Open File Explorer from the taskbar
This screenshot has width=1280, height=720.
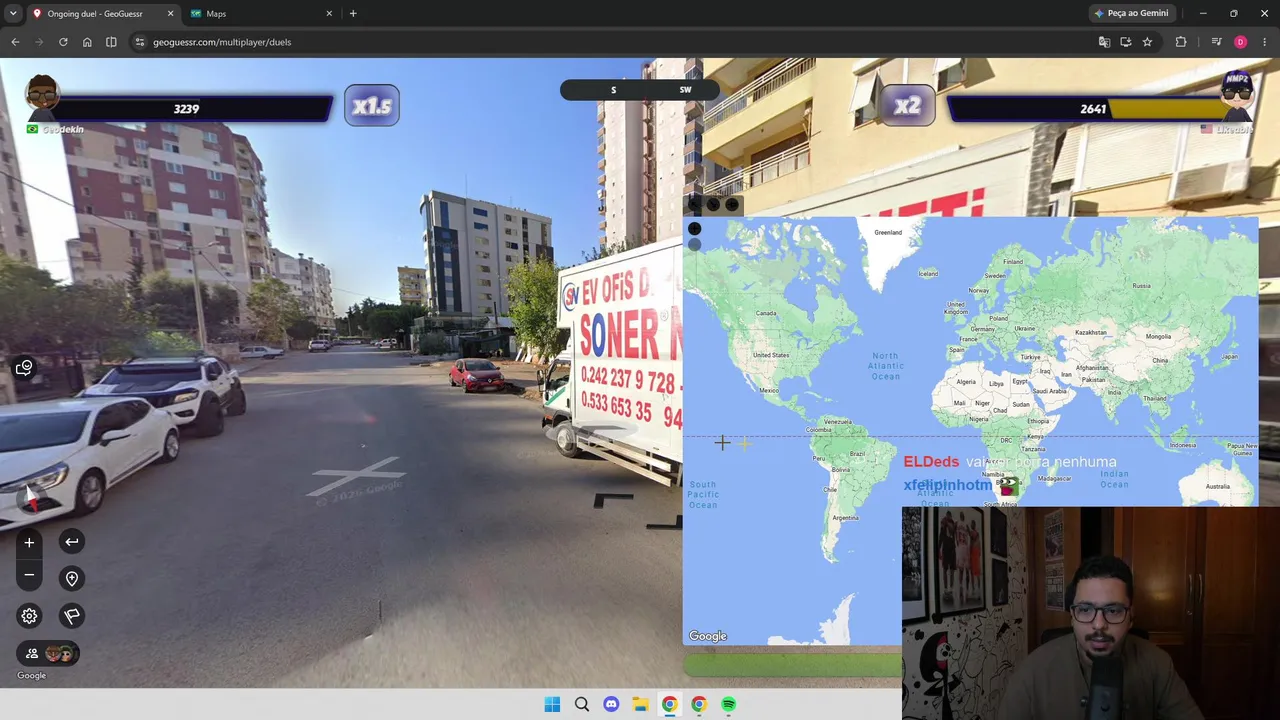[640, 704]
